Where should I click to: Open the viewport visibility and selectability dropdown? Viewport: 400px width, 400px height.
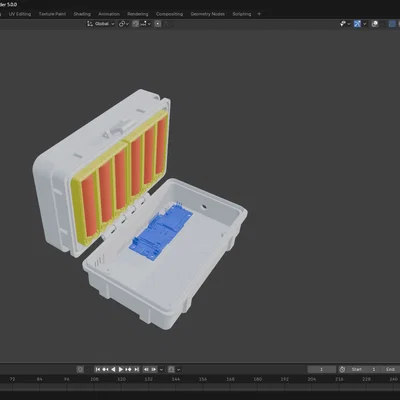345,24
